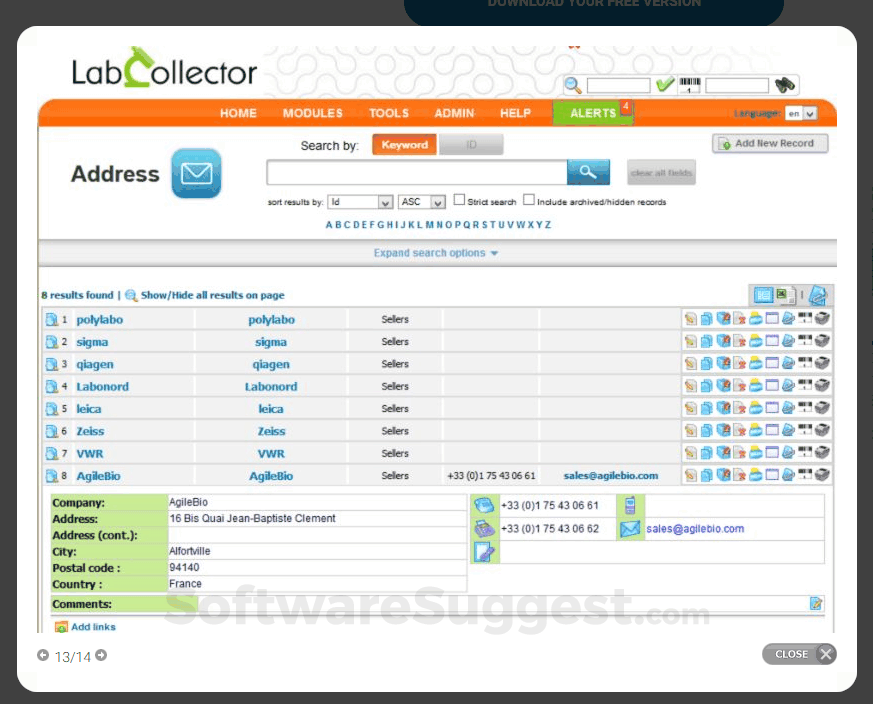The width and height of the screenshot is (873, 704).
Task: Click the barcode lookup icon
Action: [689, 83]
